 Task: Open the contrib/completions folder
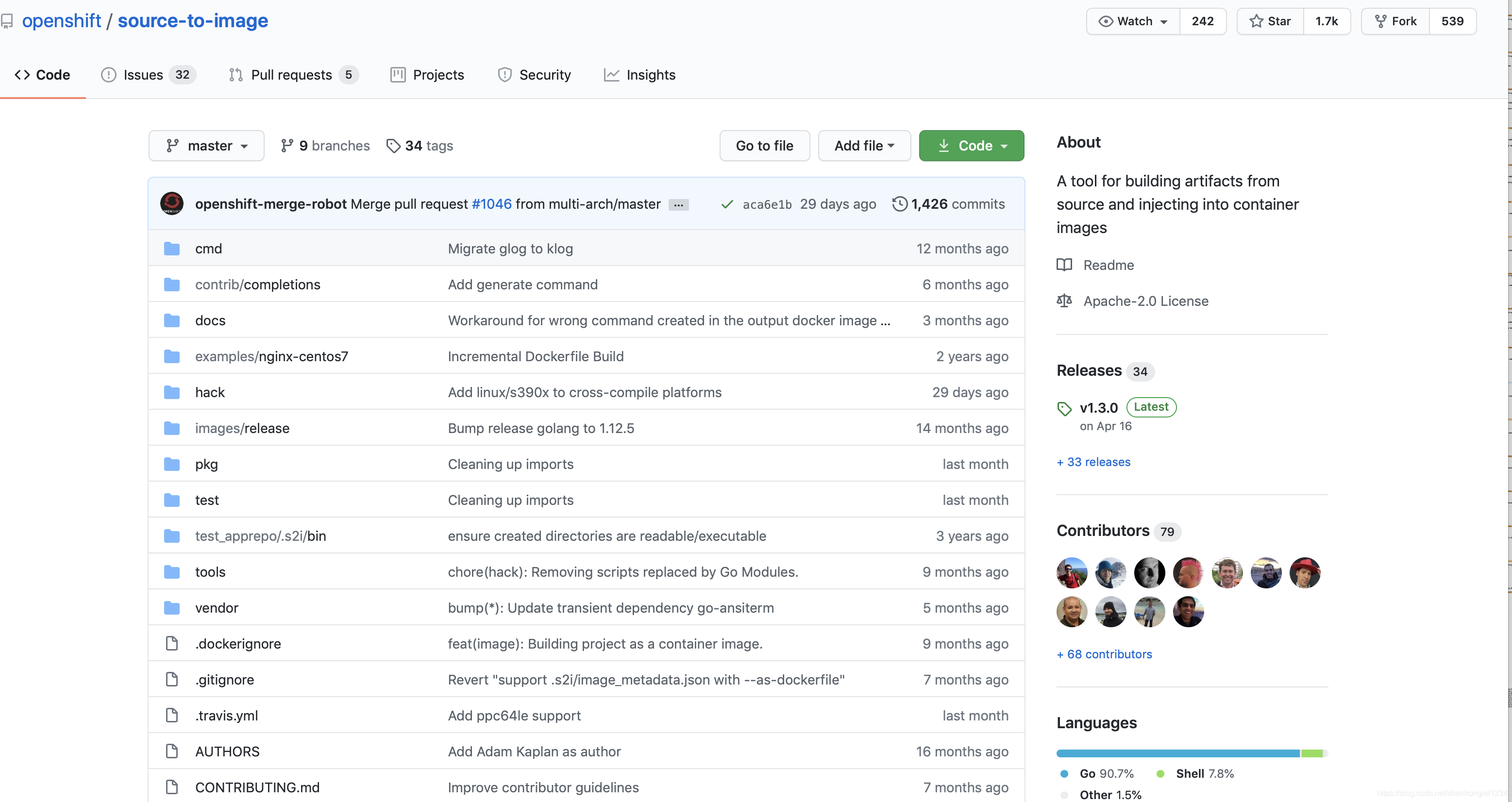pyautogui.click(x=258, y=284)
